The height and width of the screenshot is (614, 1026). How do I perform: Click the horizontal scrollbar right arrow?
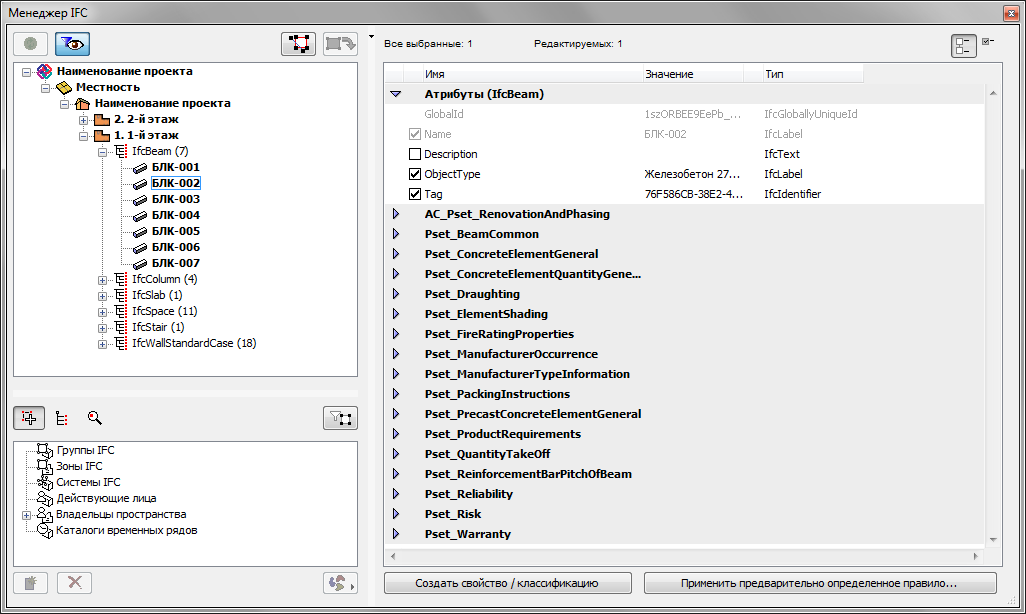(x=975, y=556)
